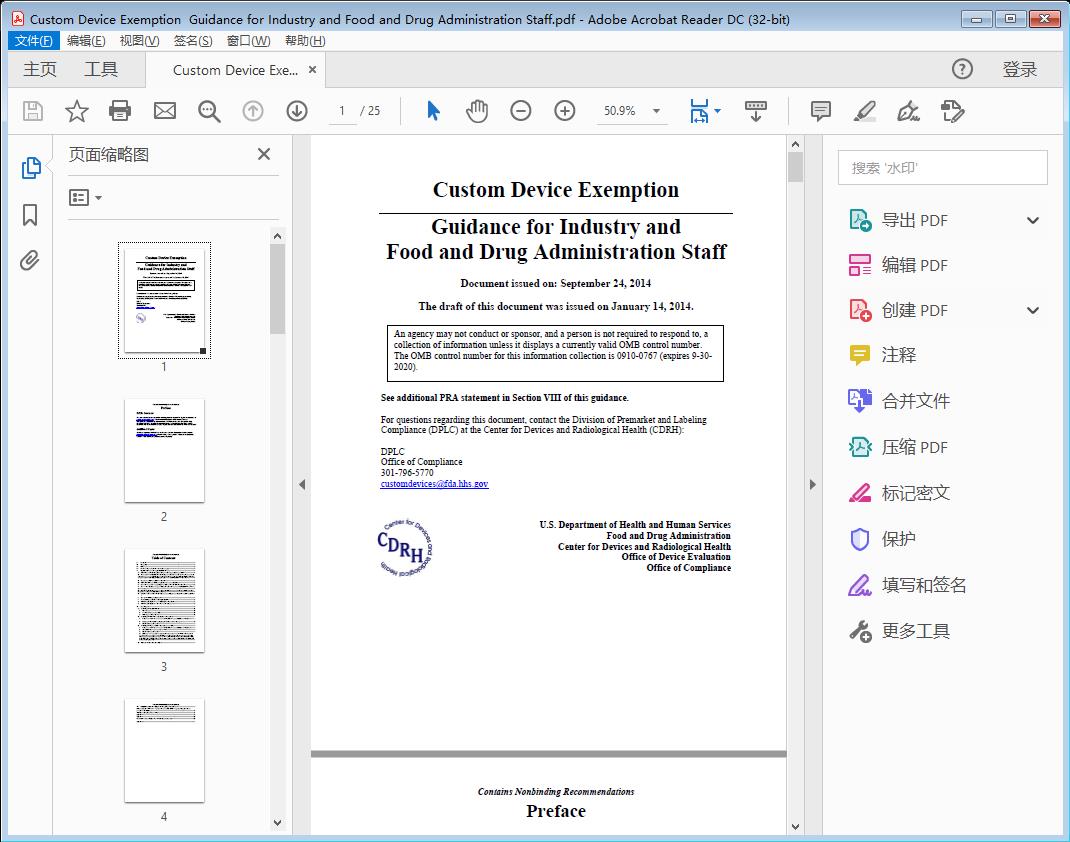
Task: Select the Hand tool in the toolbar
Action: (477, 111)
